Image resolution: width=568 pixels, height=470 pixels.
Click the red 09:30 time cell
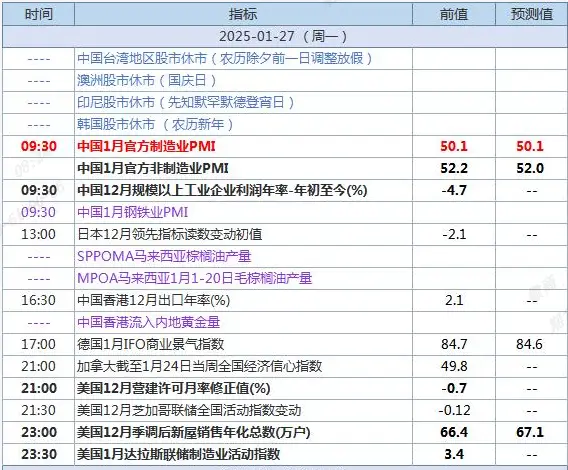pos(39,146)
